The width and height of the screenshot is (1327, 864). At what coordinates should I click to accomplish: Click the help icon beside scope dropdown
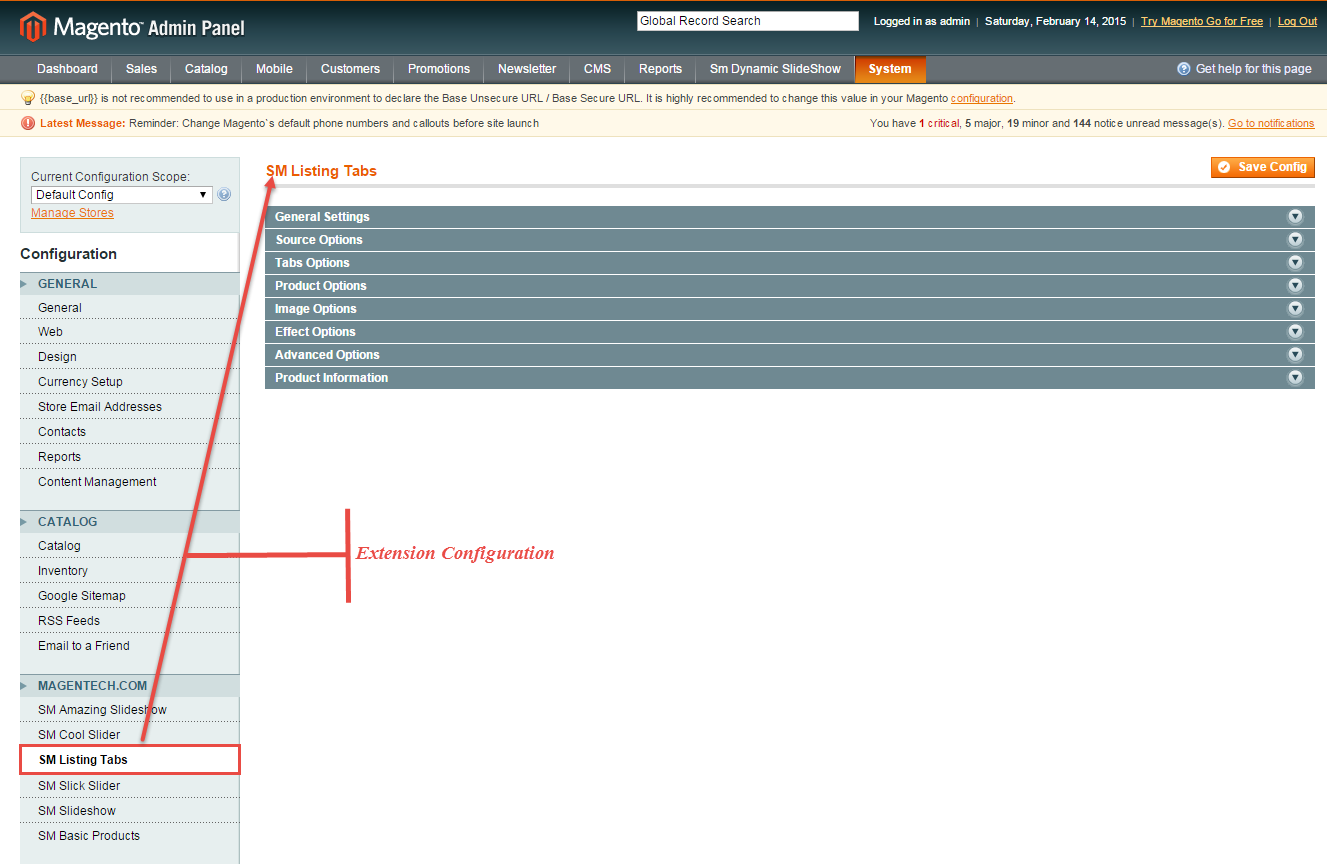(224, 195)
